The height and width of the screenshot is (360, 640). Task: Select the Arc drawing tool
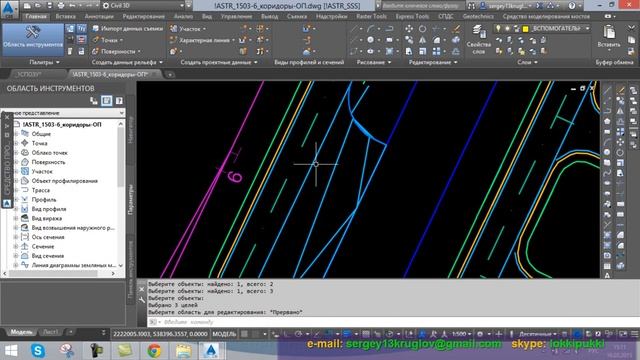(x=370, y=29)
